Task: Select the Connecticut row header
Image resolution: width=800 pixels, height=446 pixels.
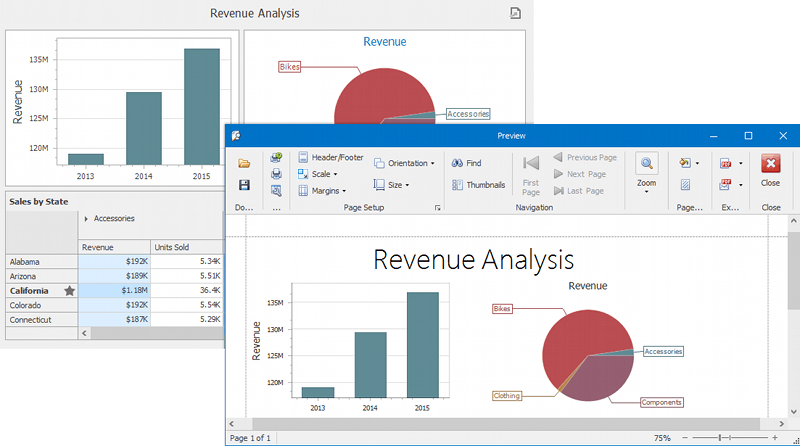Action: [x=41, y=319]
